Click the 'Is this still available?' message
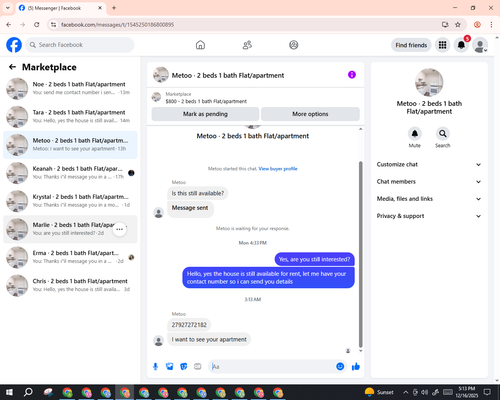 click(x=198, y=193)
